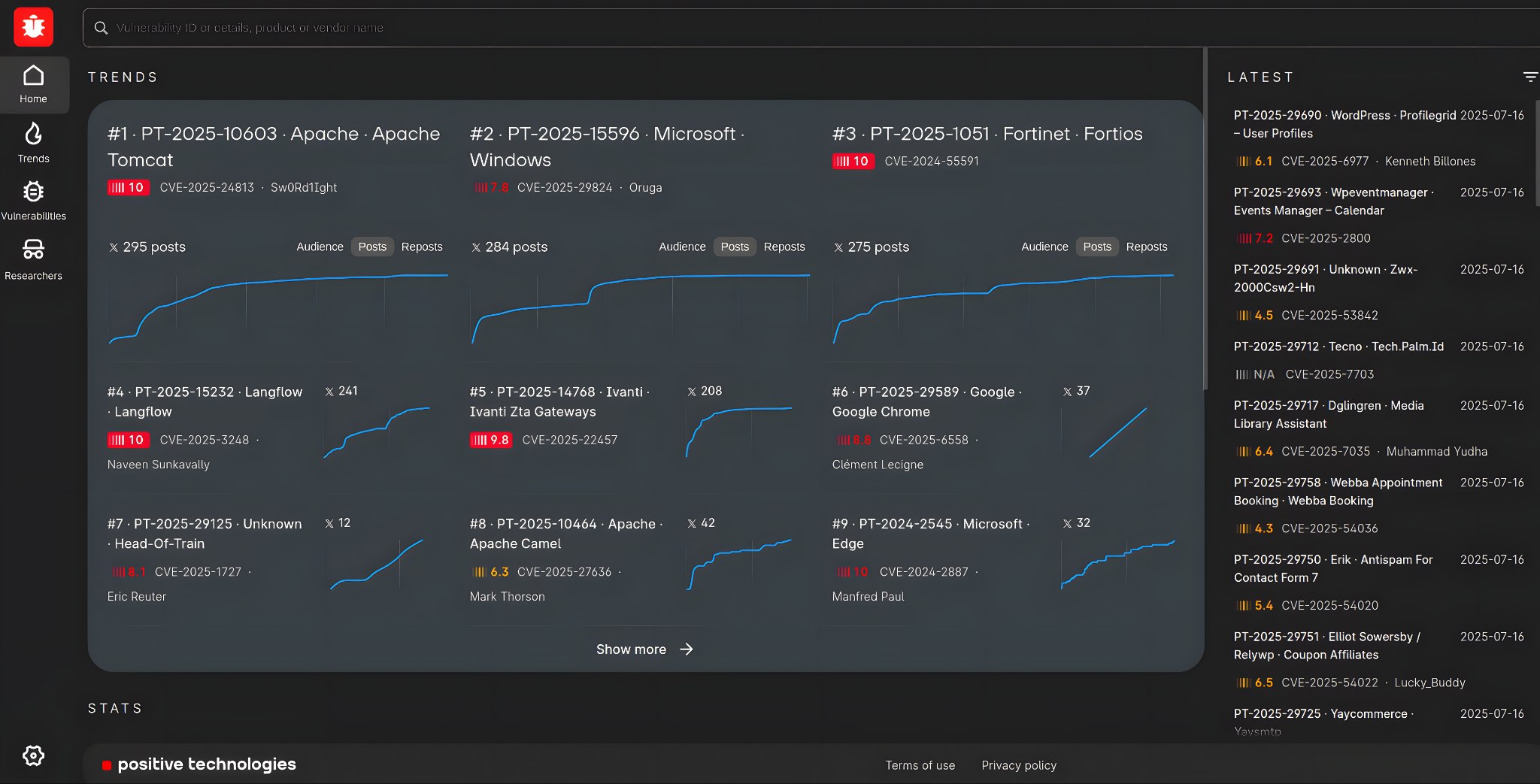Open the Latest filter icon
This screenshot has height=784, width=1540.
pyautogui.click(x=1529, y=77)
